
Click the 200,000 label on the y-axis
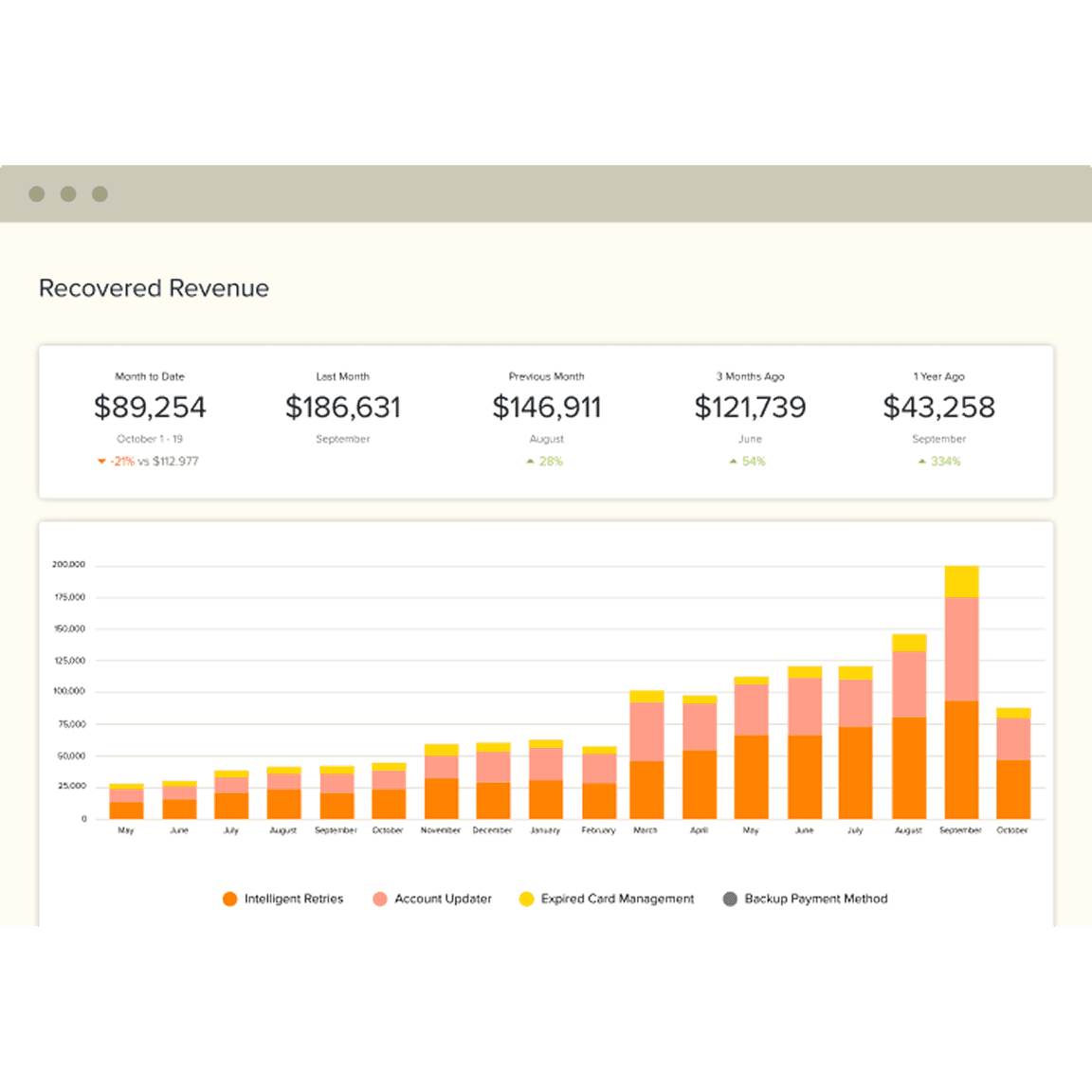[x=68, y=564]
